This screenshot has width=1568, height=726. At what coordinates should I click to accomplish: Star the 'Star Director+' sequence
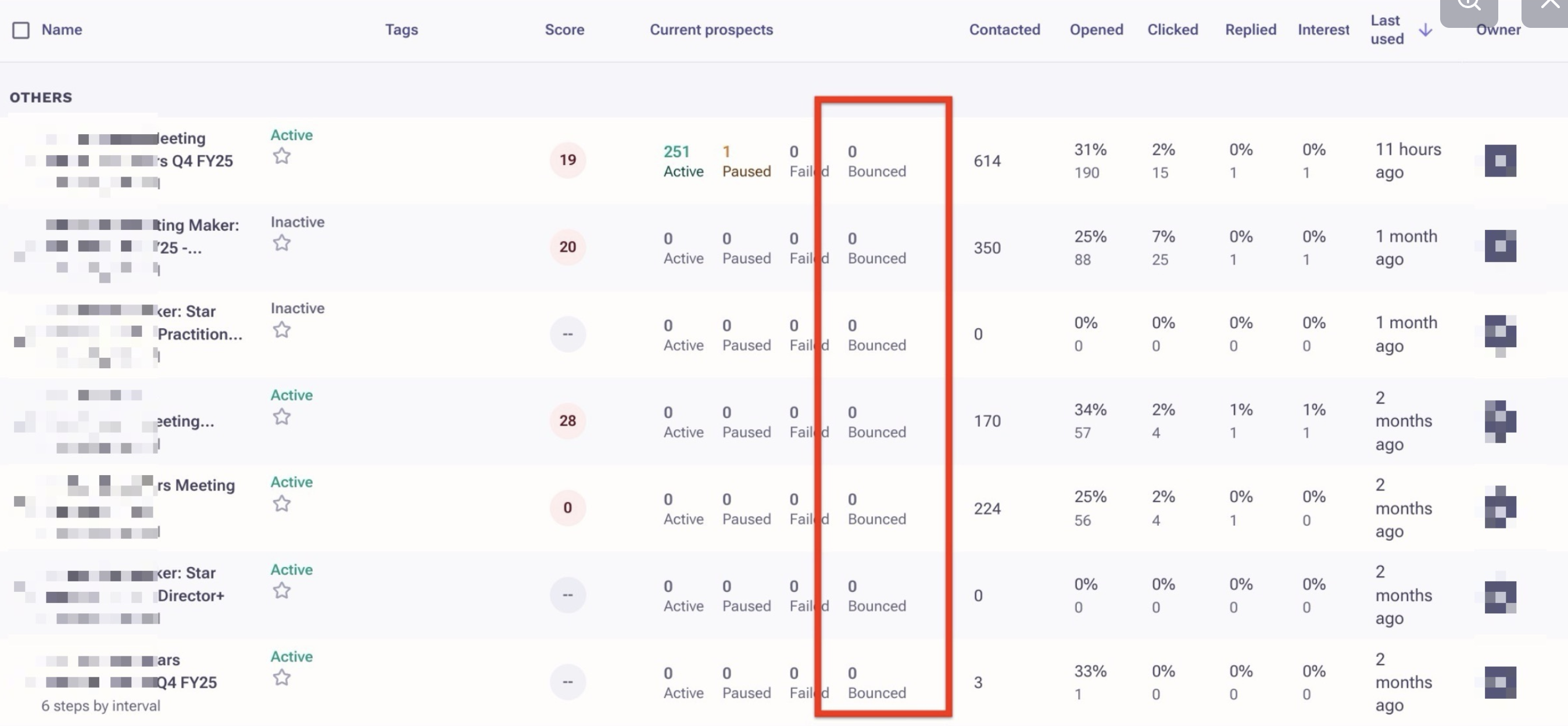pyautogui.click(x=281, y=591)
